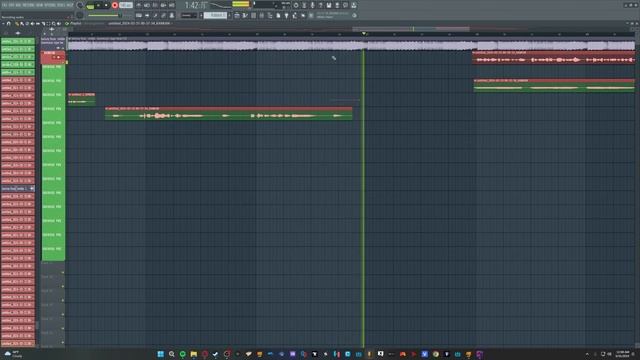Open the Browser view icon
This screenshot has height=360, width=640.
(x=270, y=15)
